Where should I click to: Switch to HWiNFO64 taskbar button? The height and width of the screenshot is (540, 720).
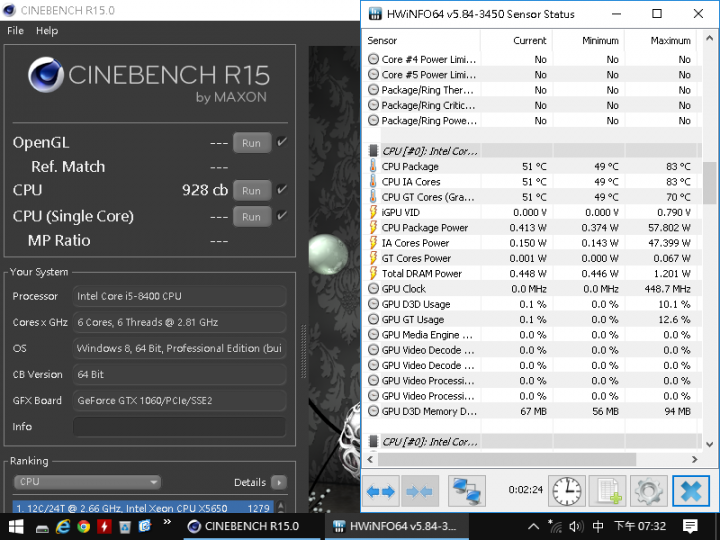[x=397, y=526]
